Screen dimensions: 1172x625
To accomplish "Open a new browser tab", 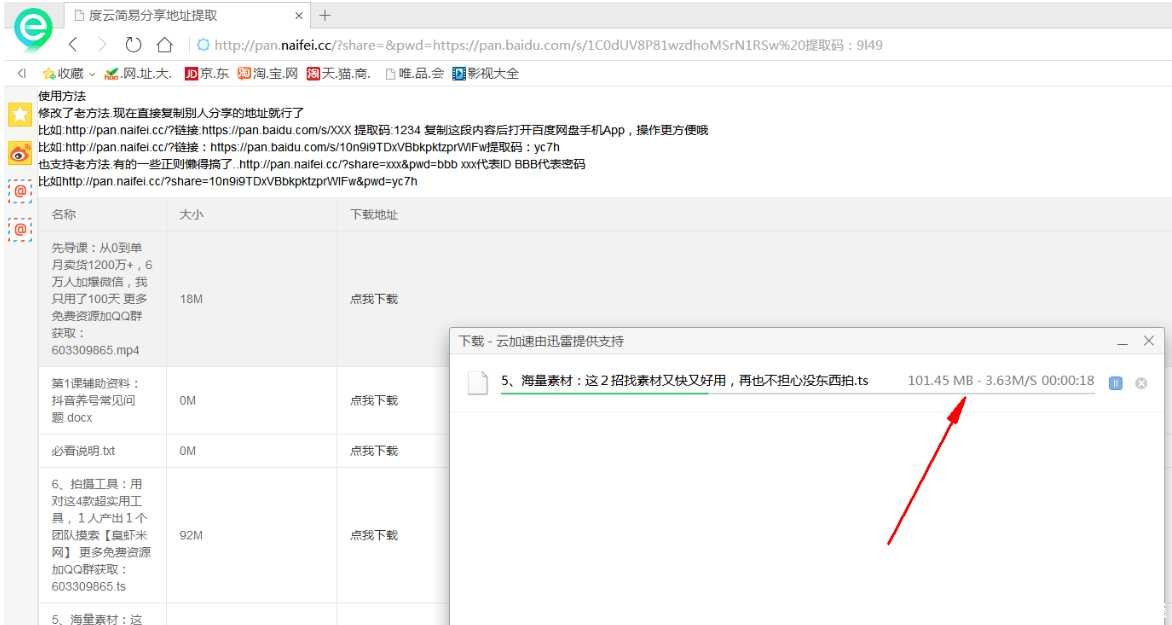I will 325,15.
